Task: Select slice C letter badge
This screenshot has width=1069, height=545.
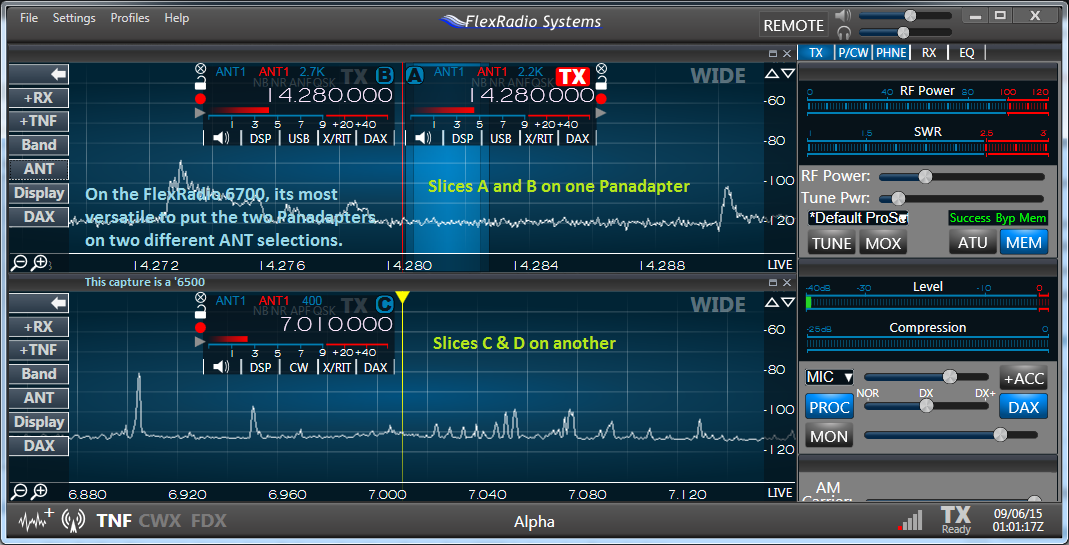Action: (385, 304)
